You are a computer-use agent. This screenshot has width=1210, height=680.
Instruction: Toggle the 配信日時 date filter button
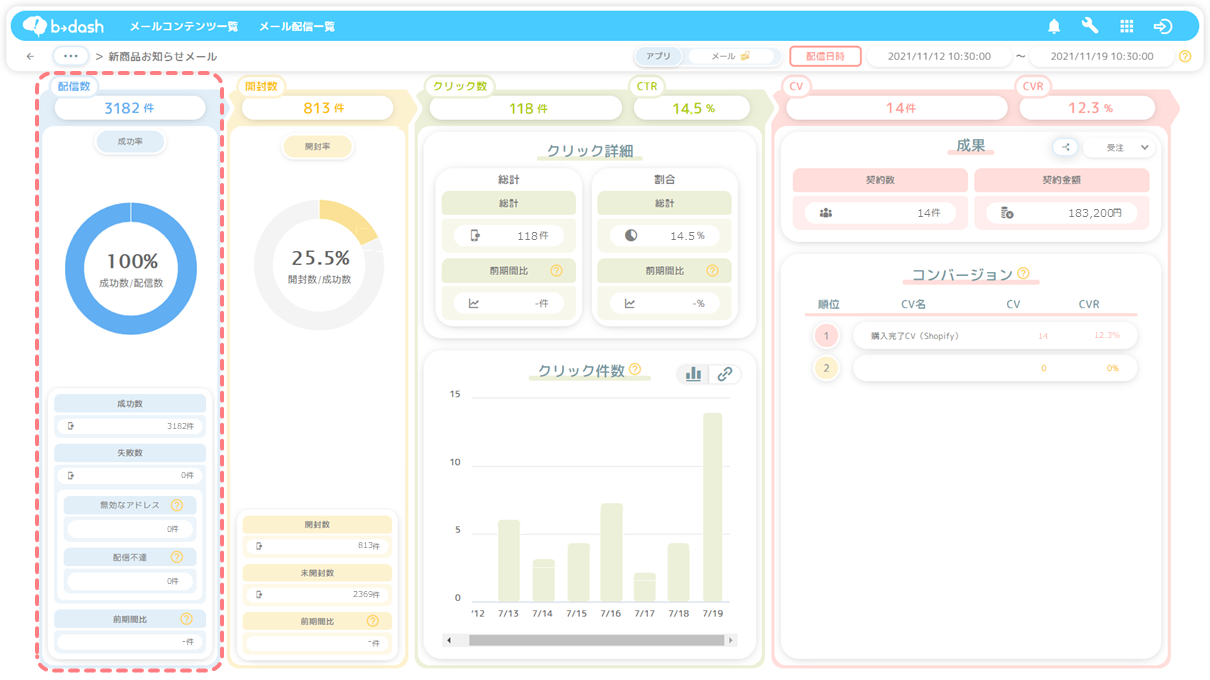point(825,57)
